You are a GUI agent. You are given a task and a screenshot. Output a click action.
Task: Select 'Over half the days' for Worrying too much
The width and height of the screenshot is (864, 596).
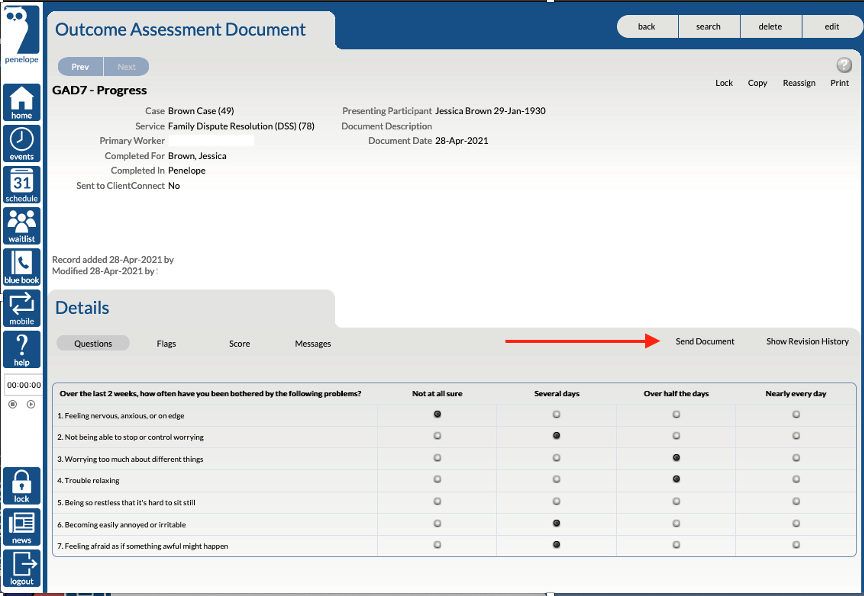(676, 458)
